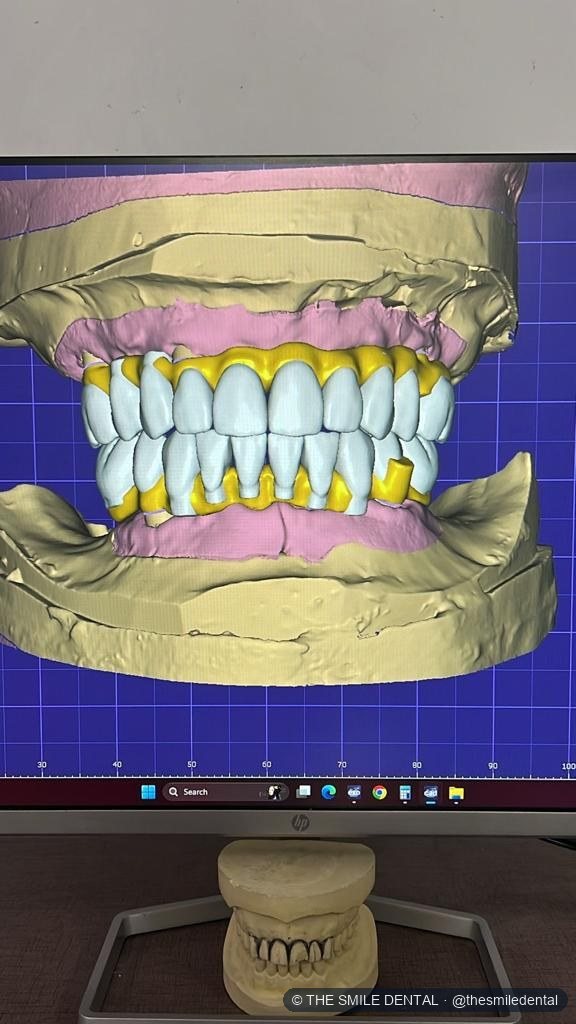Open Task View from the taskbar
Image resolution: width=576 pixels, height=1024 pixels.
tap(304, 792)
